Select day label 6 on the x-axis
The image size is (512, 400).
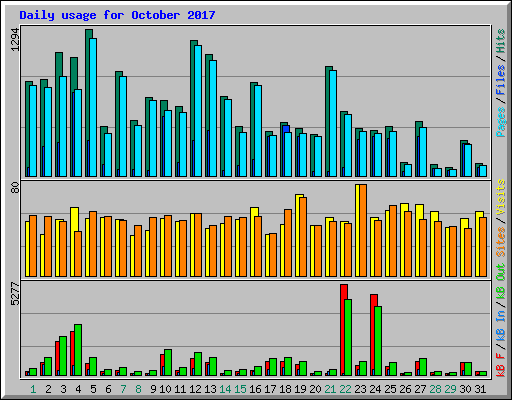(x=108, y=389)
